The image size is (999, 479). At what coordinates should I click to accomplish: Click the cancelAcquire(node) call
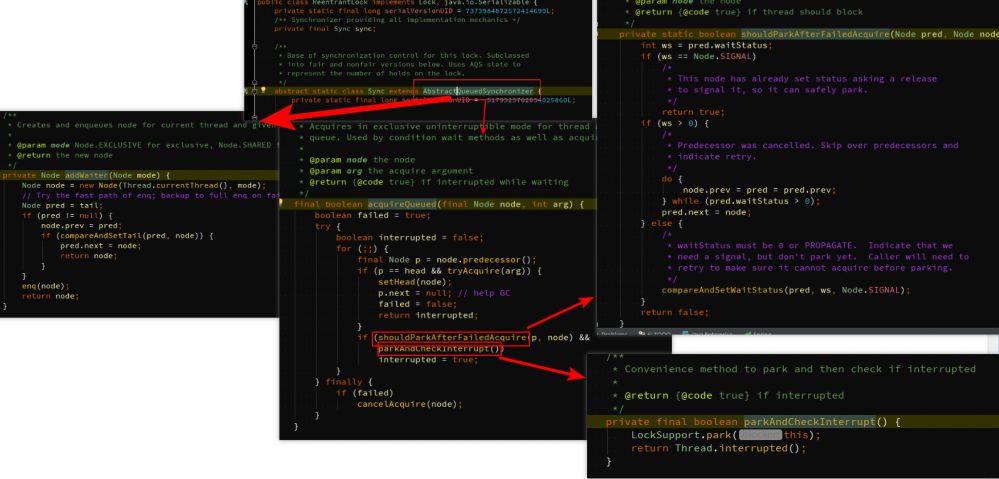coord(408,404)
